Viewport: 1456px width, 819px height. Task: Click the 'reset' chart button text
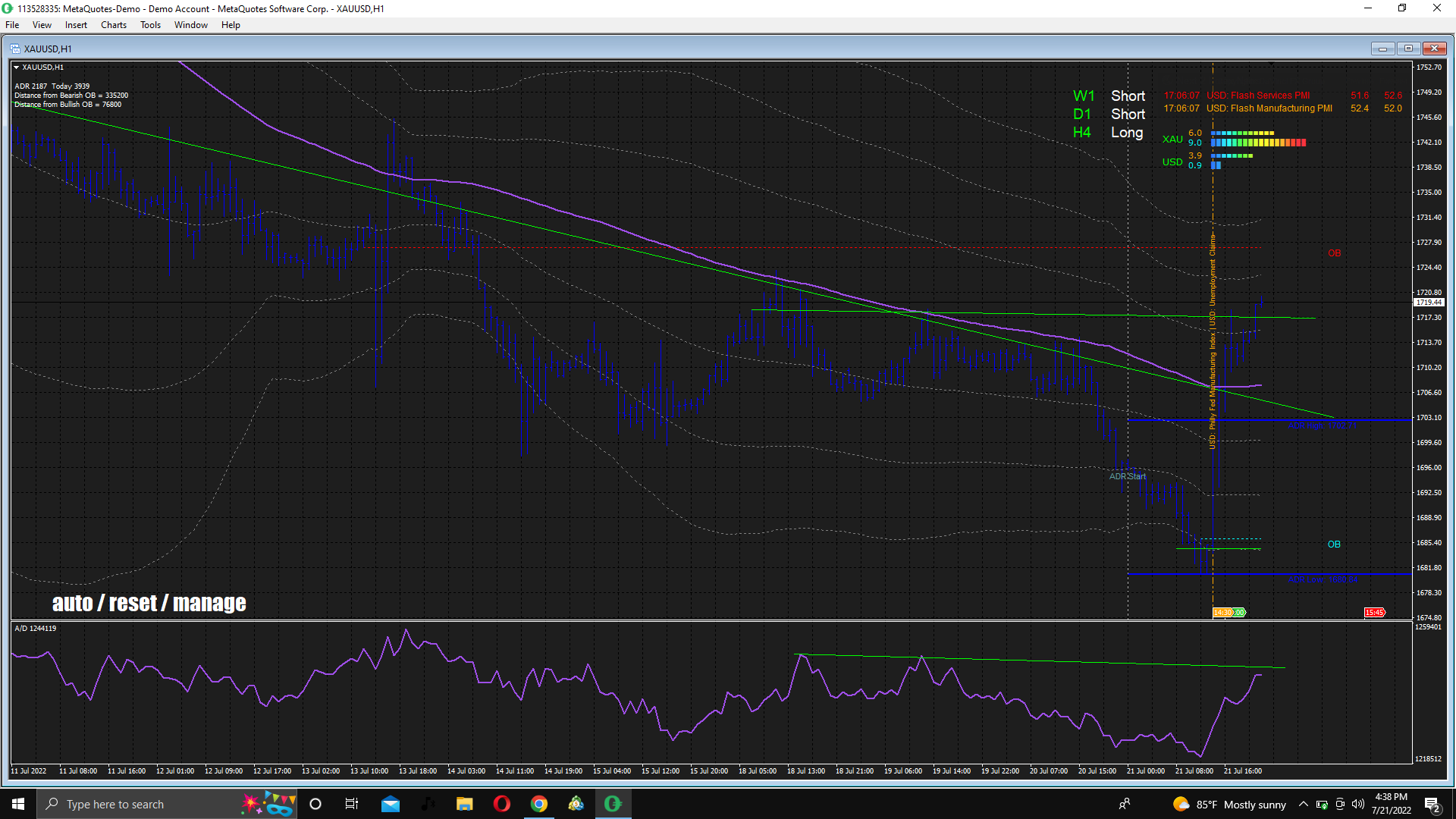pyautogui.click(x=133, y=603)
